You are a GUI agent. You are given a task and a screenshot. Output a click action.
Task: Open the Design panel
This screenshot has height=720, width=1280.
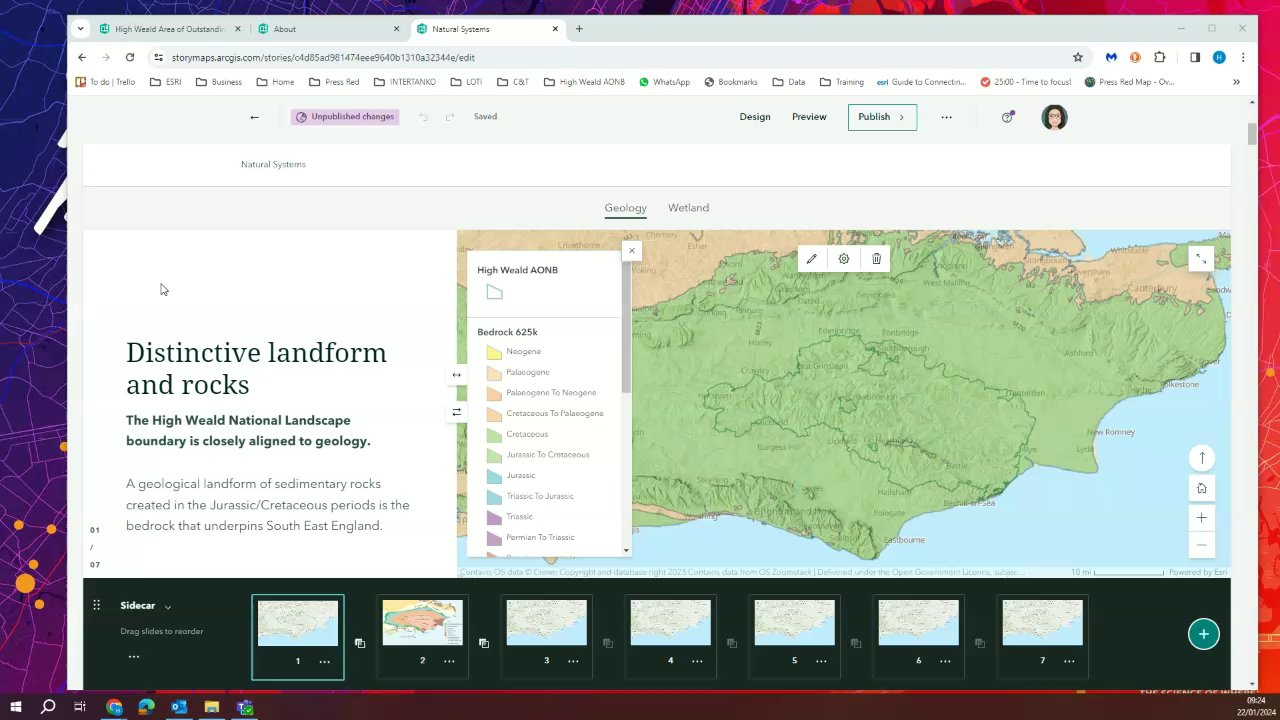pos(755,117)
